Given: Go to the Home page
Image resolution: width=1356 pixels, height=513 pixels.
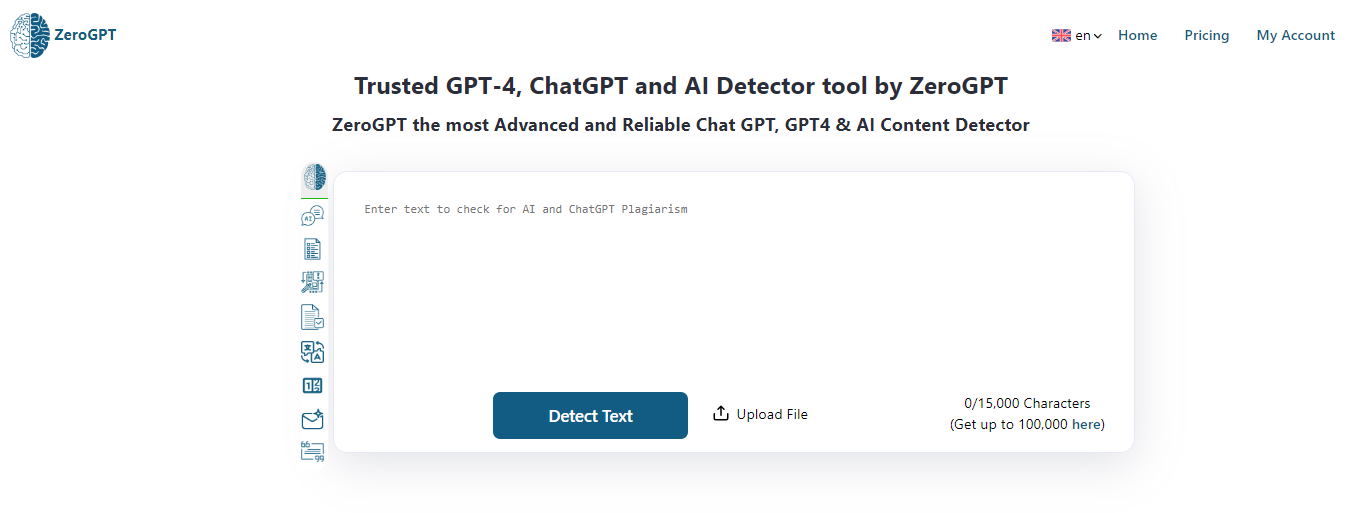Looking at the screenshot, I should pos(1137,35).
